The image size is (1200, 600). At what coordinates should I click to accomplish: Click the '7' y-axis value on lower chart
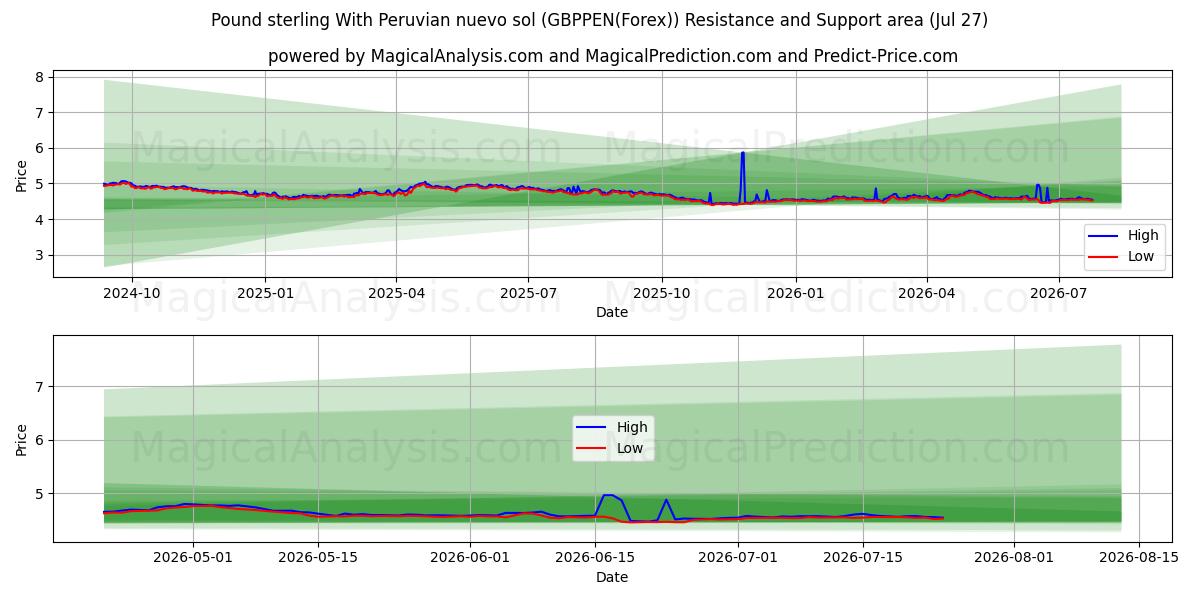(39, 387)
